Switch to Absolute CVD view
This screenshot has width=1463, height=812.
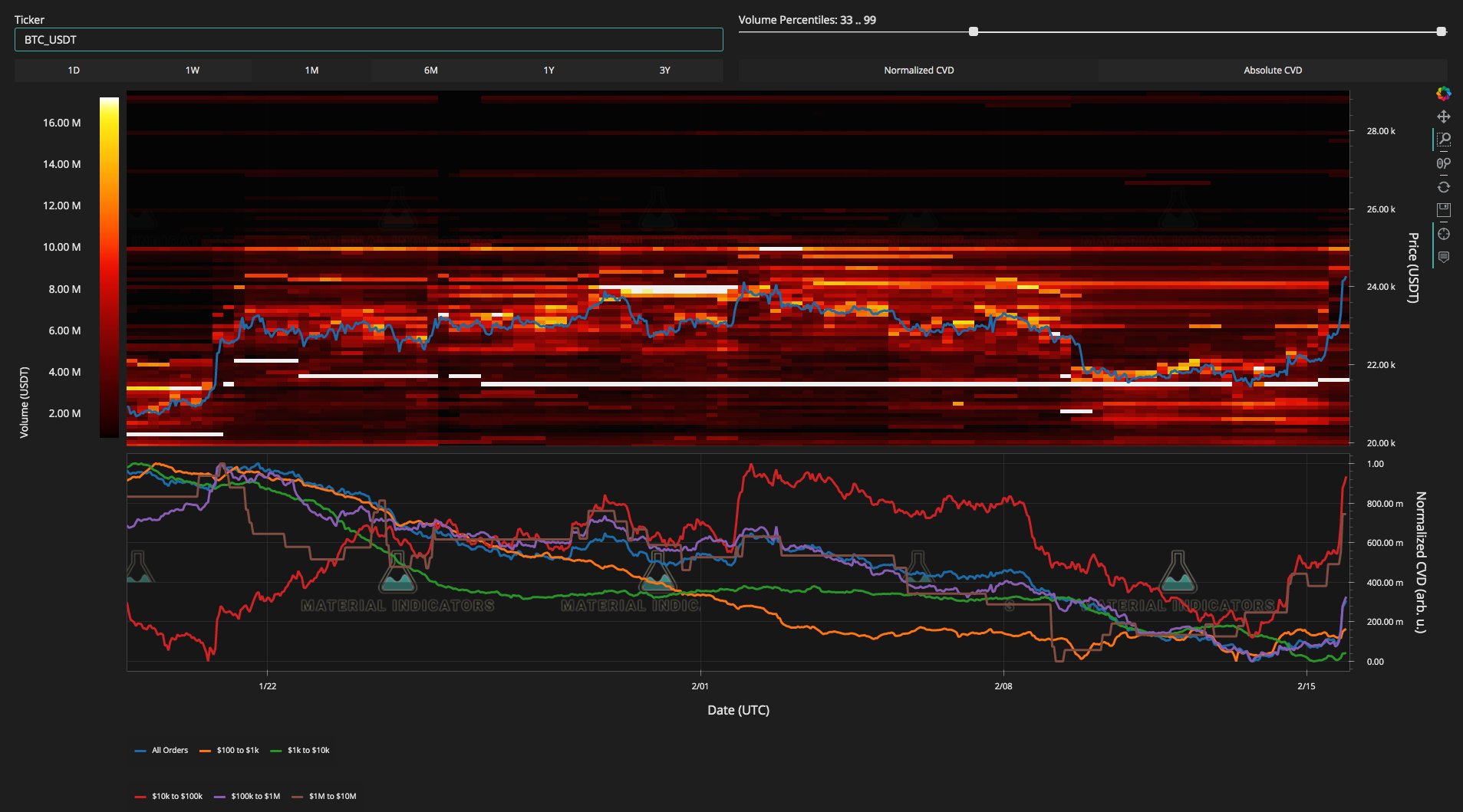tap(1272, 70)
